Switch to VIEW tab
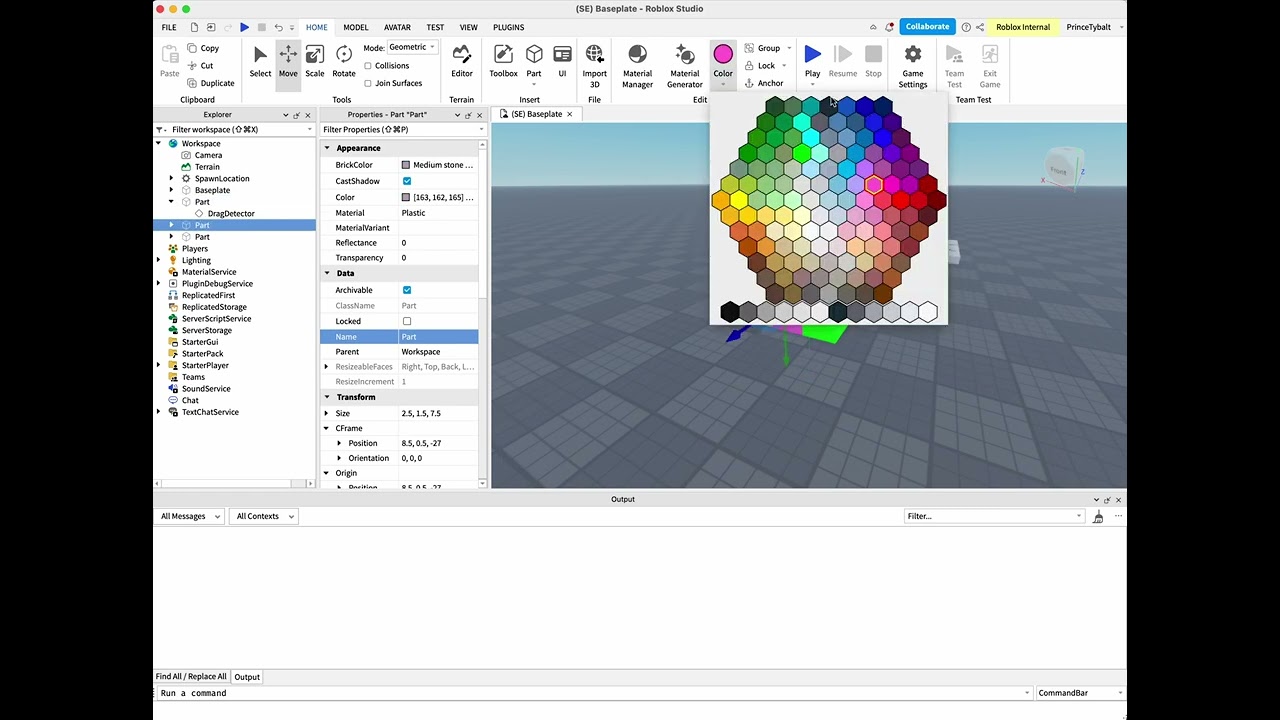The width and height of the screenshot is (1280, 720). [468, 27]
